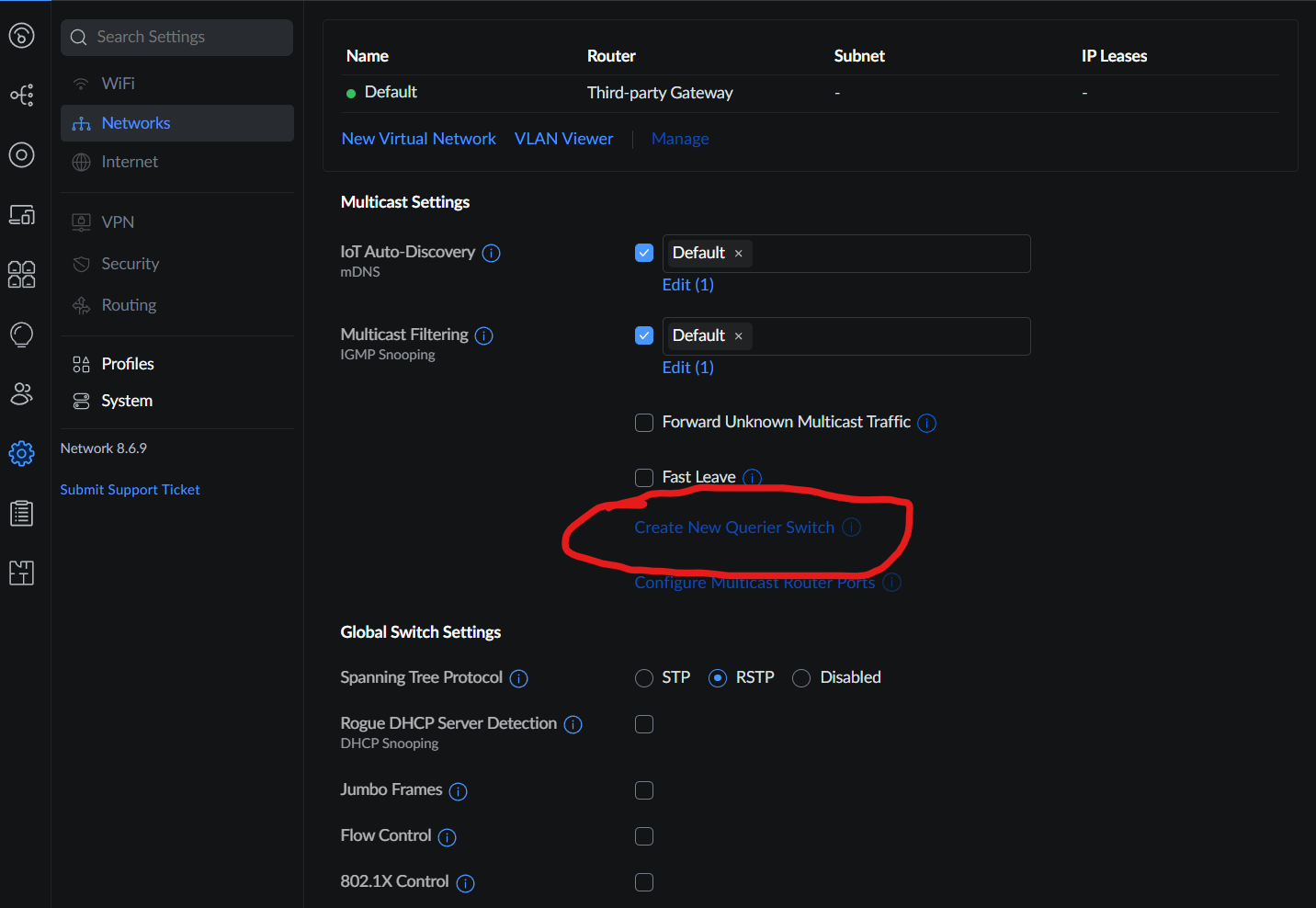Remove Default tag from Multicast Filtering
1316x908 pixels.
click(x=739, y=336)
